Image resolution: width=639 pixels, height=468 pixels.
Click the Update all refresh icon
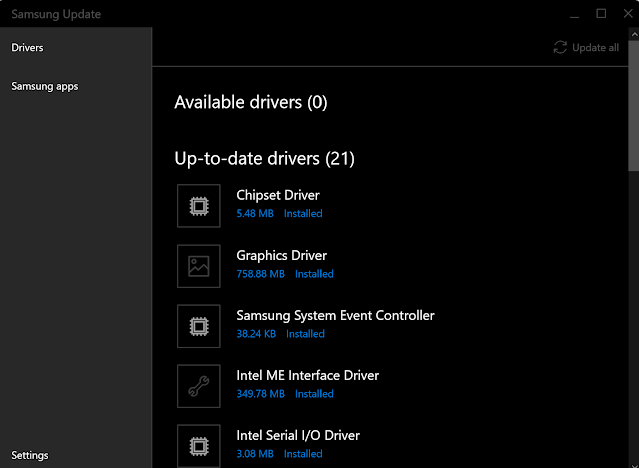click(x=560, y=48)
